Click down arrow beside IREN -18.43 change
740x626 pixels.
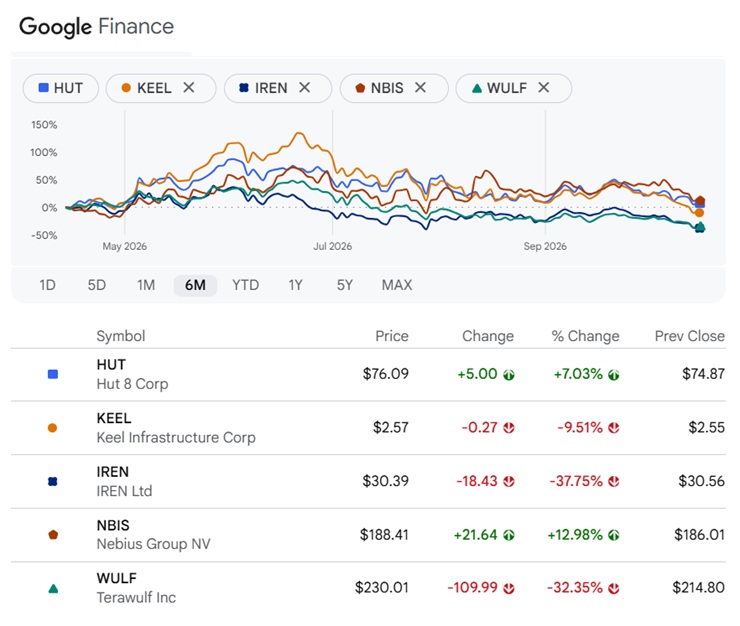click(509, 482)
